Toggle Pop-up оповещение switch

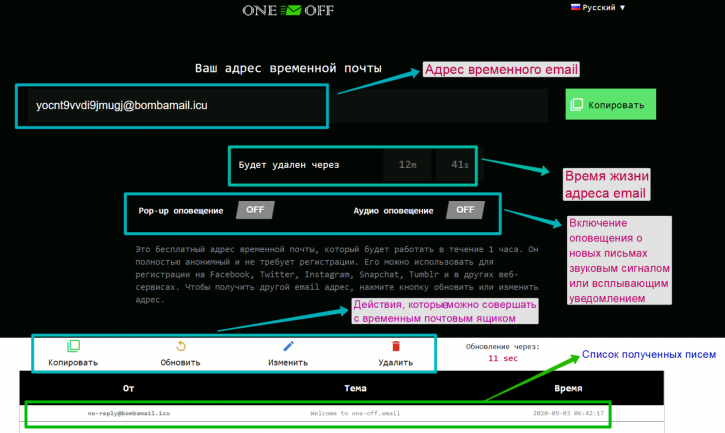(x=255, y=210)
